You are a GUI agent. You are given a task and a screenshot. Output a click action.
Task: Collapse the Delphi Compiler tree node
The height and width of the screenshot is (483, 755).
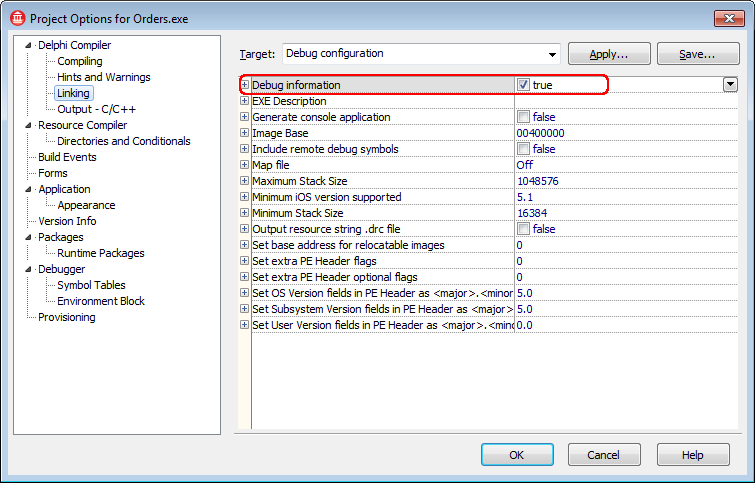click(29, 45)
